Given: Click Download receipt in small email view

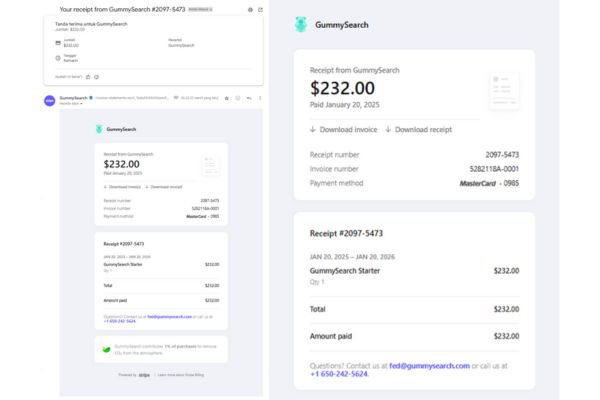Looking at the screenshot, I should [x=166, y=187].
